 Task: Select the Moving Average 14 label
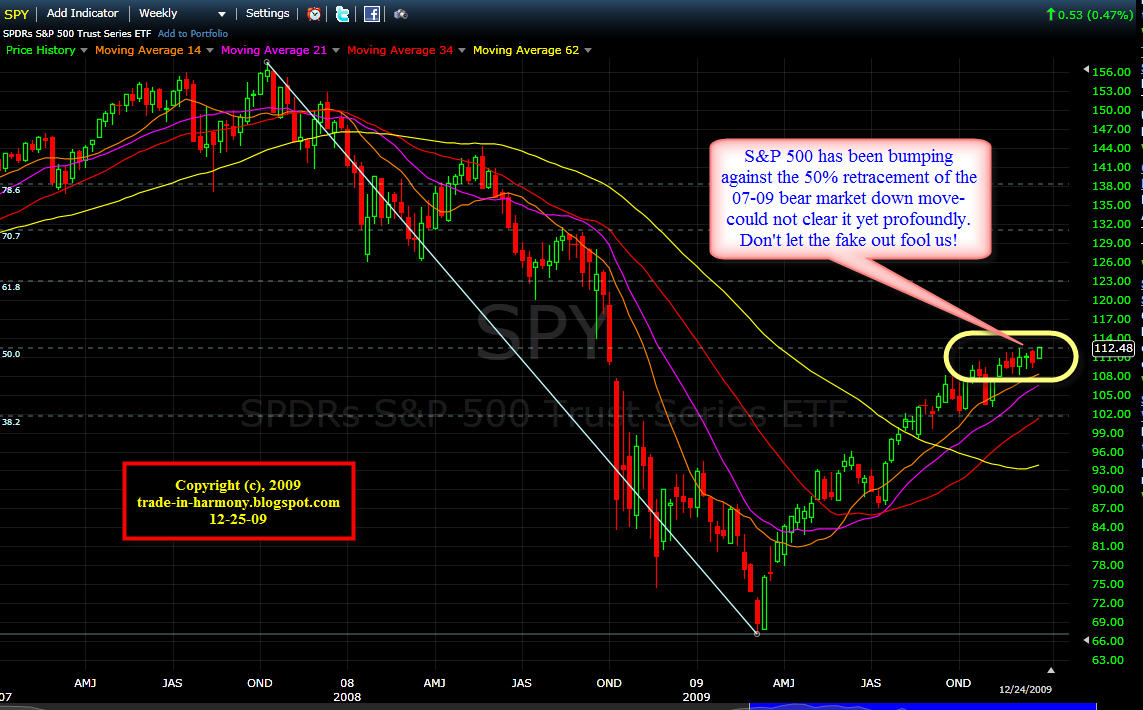tap(148, 50)
